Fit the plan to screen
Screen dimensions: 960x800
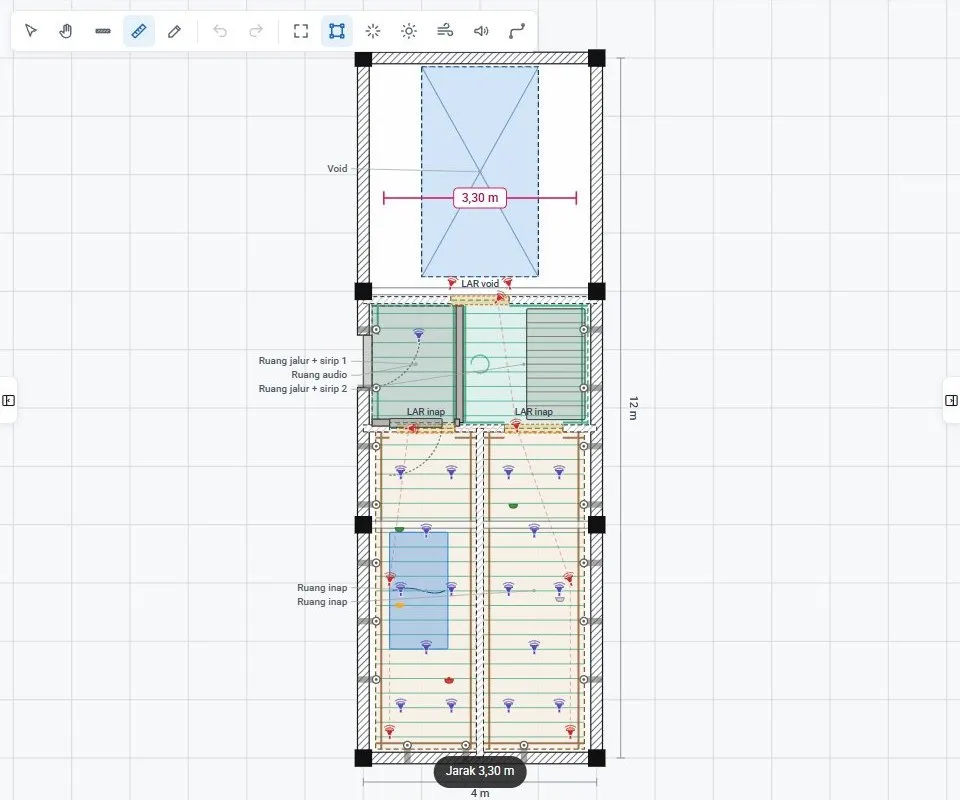coord(301,31)
